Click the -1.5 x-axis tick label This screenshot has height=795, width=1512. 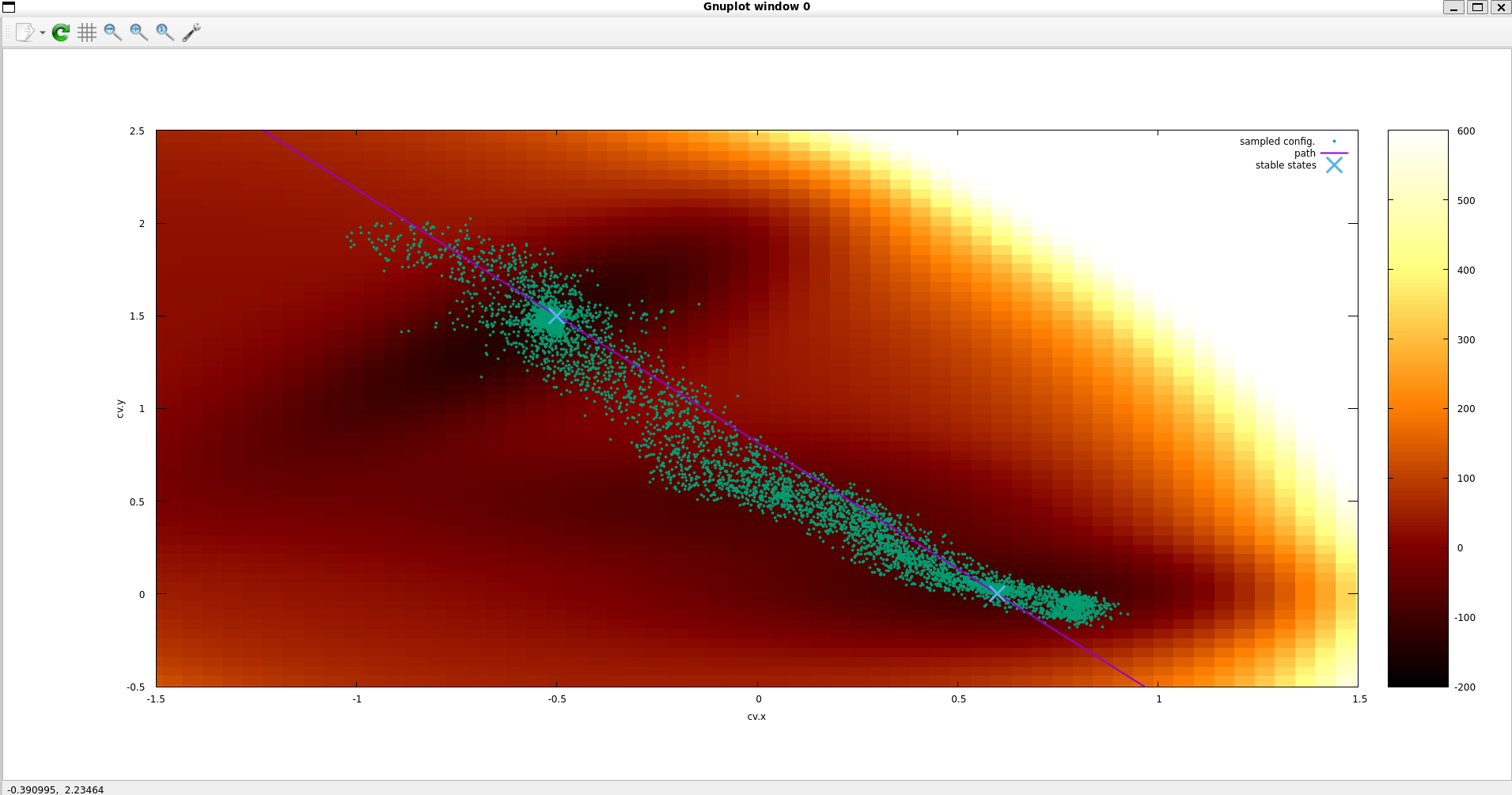[x=156, y=699]
